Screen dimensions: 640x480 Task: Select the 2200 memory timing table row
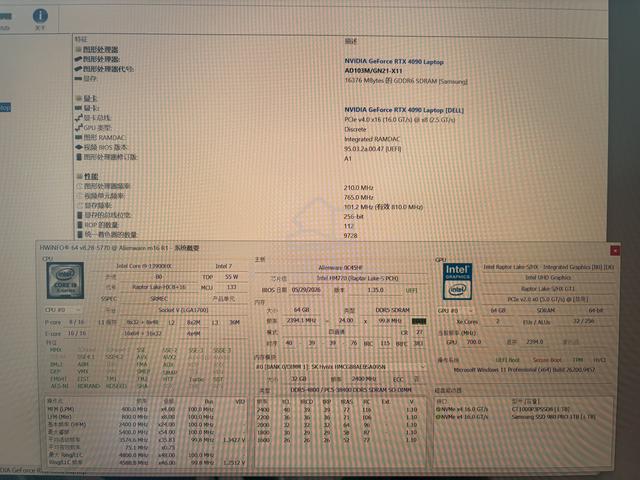pyautogui.click(x=340, y=417)
